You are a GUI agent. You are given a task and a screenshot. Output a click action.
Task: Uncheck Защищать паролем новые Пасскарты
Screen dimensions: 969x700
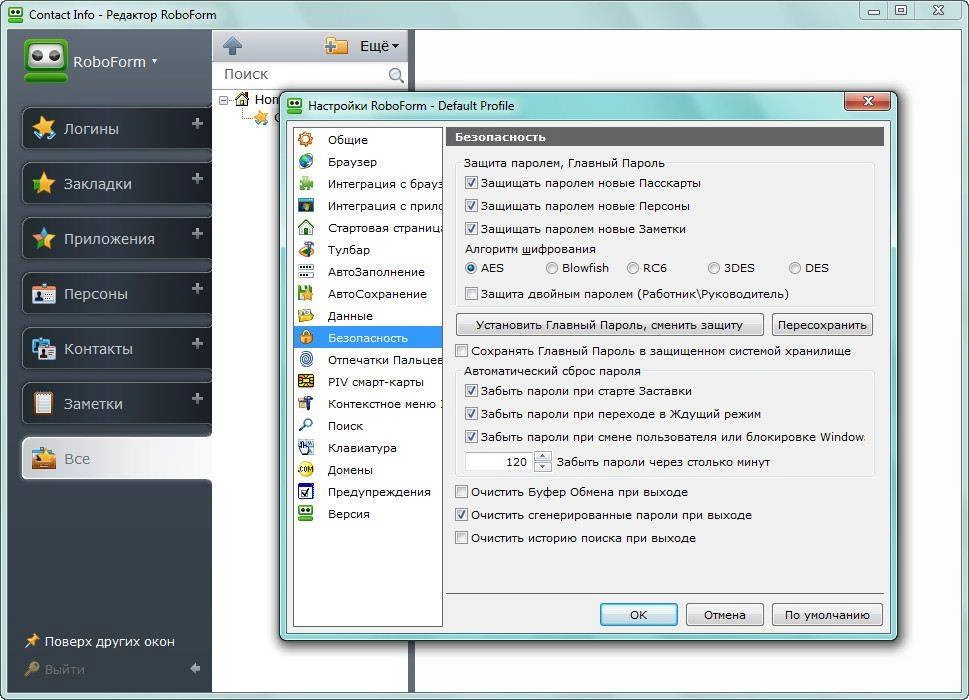(471, 183)
